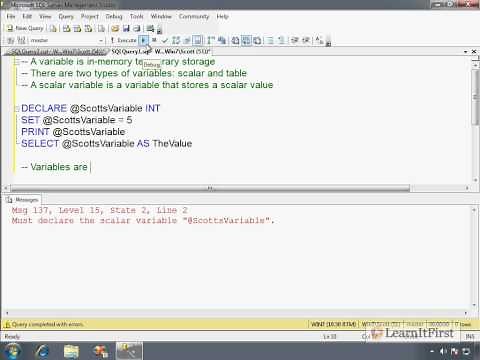Click Specify Values for Template Parameters icon
The height and width of the screenshot is (360, 480).
pos(319,40)
